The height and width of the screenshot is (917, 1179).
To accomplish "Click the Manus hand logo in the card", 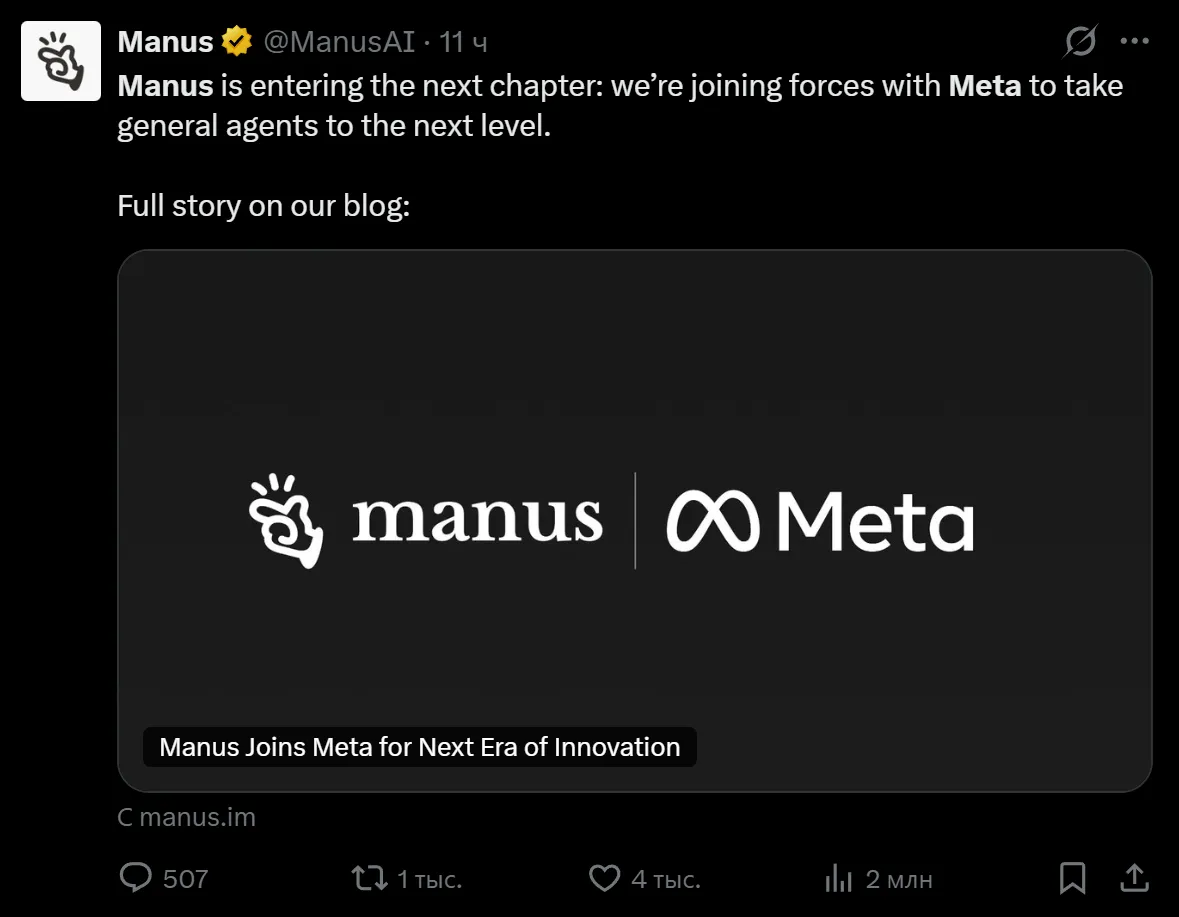I will [x=285, y=521].
